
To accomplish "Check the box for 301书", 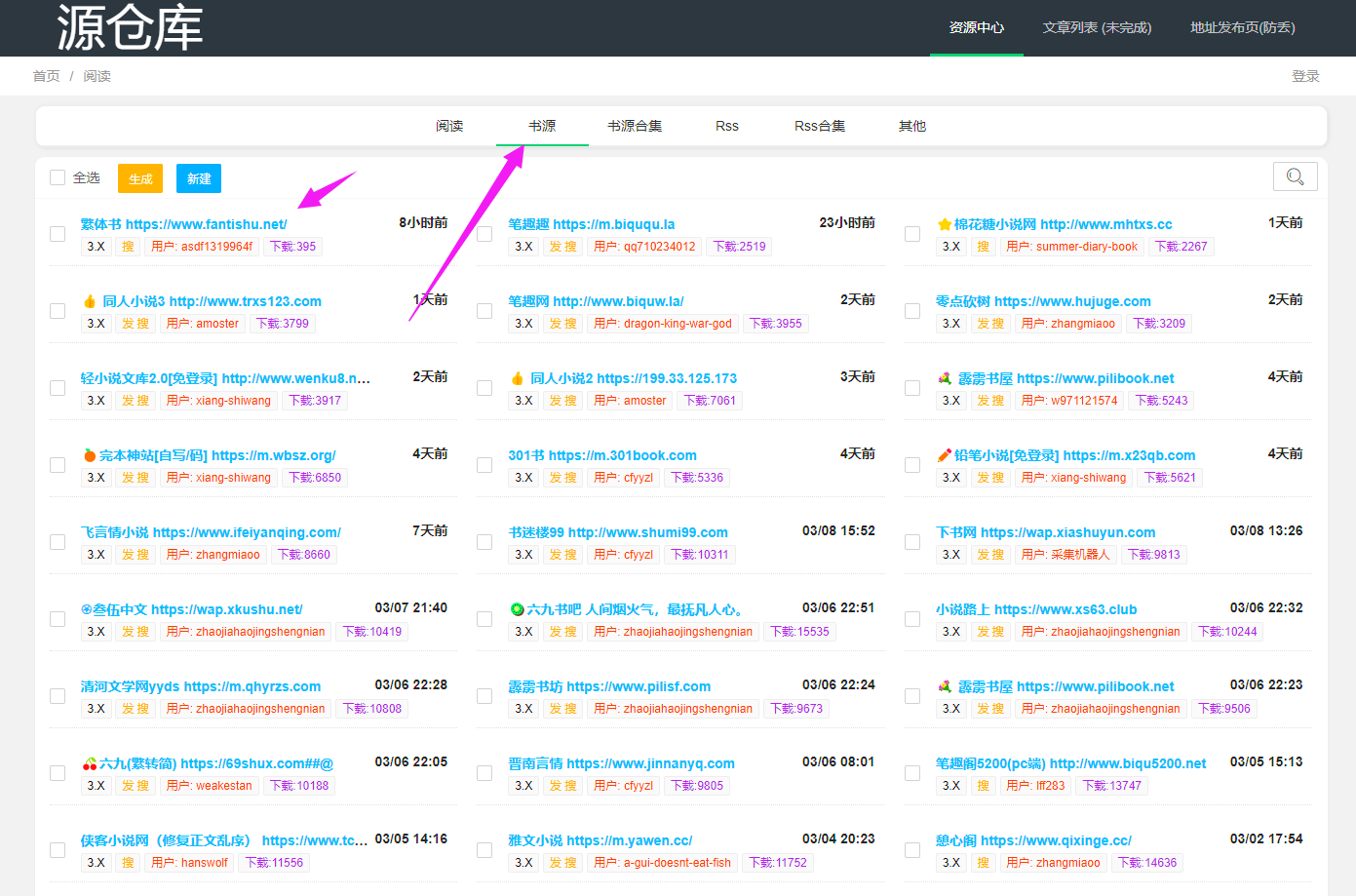I will (484, 465).
